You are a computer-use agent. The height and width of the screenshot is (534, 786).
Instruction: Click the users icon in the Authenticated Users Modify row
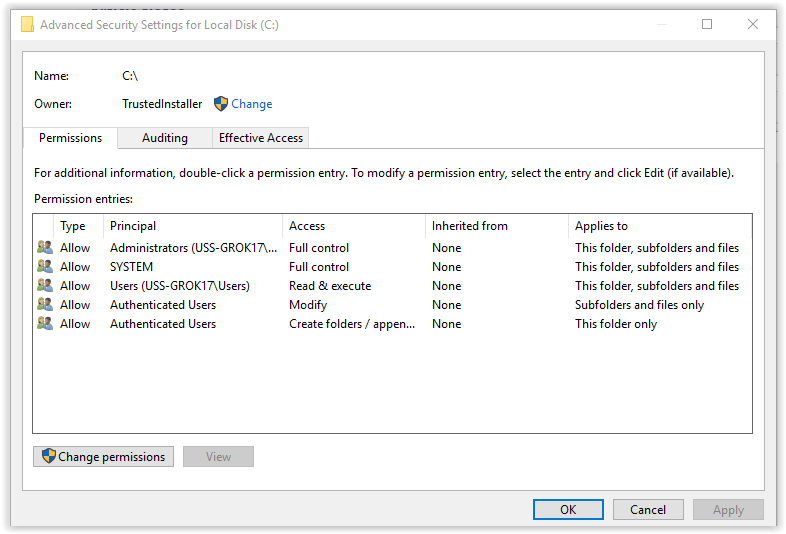coord(45,304)
